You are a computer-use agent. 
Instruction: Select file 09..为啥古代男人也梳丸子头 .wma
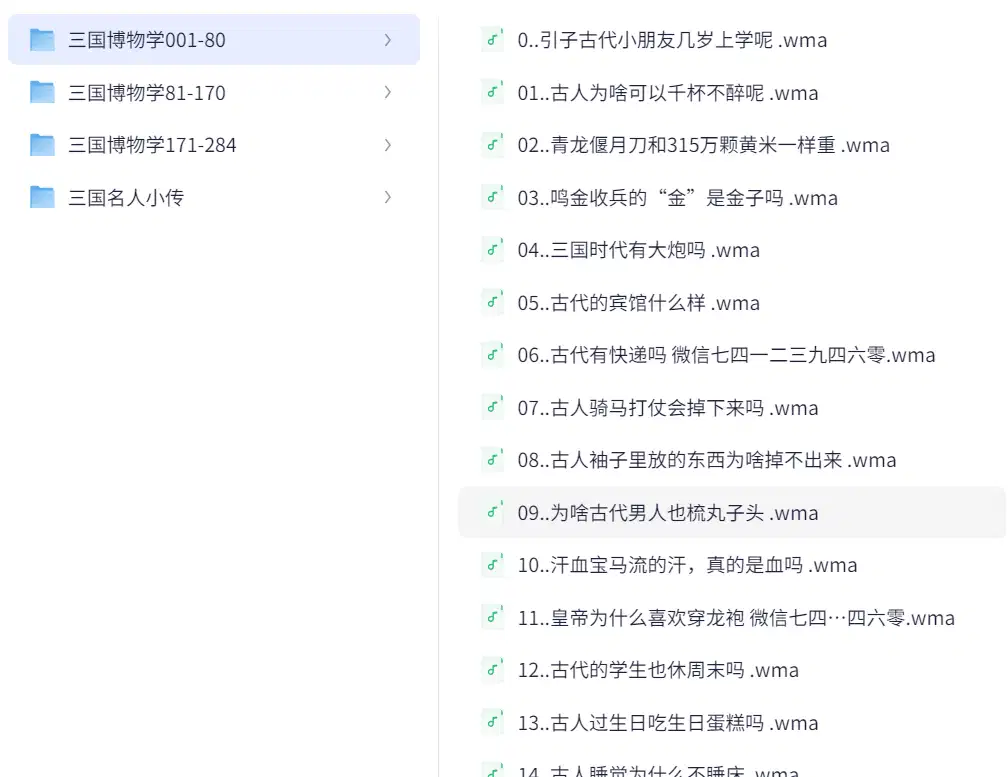pos(668,512)
